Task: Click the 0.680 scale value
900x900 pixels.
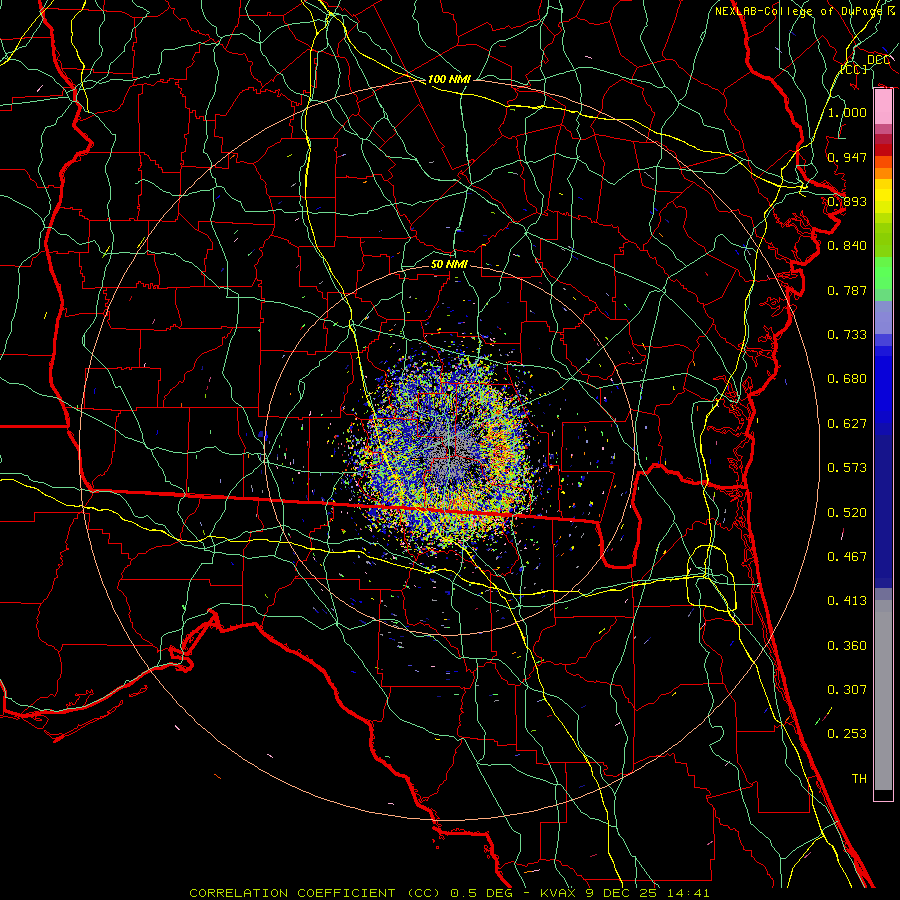Action: (x=847, y=379)
